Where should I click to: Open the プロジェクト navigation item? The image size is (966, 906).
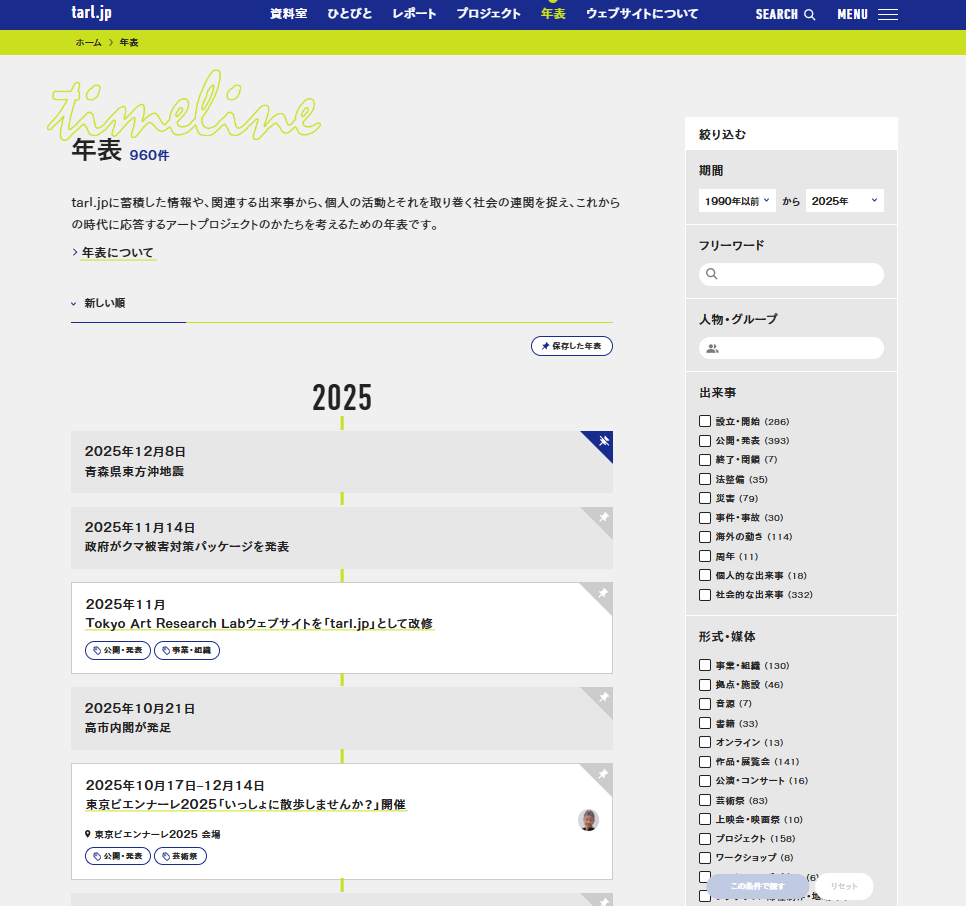488,14
